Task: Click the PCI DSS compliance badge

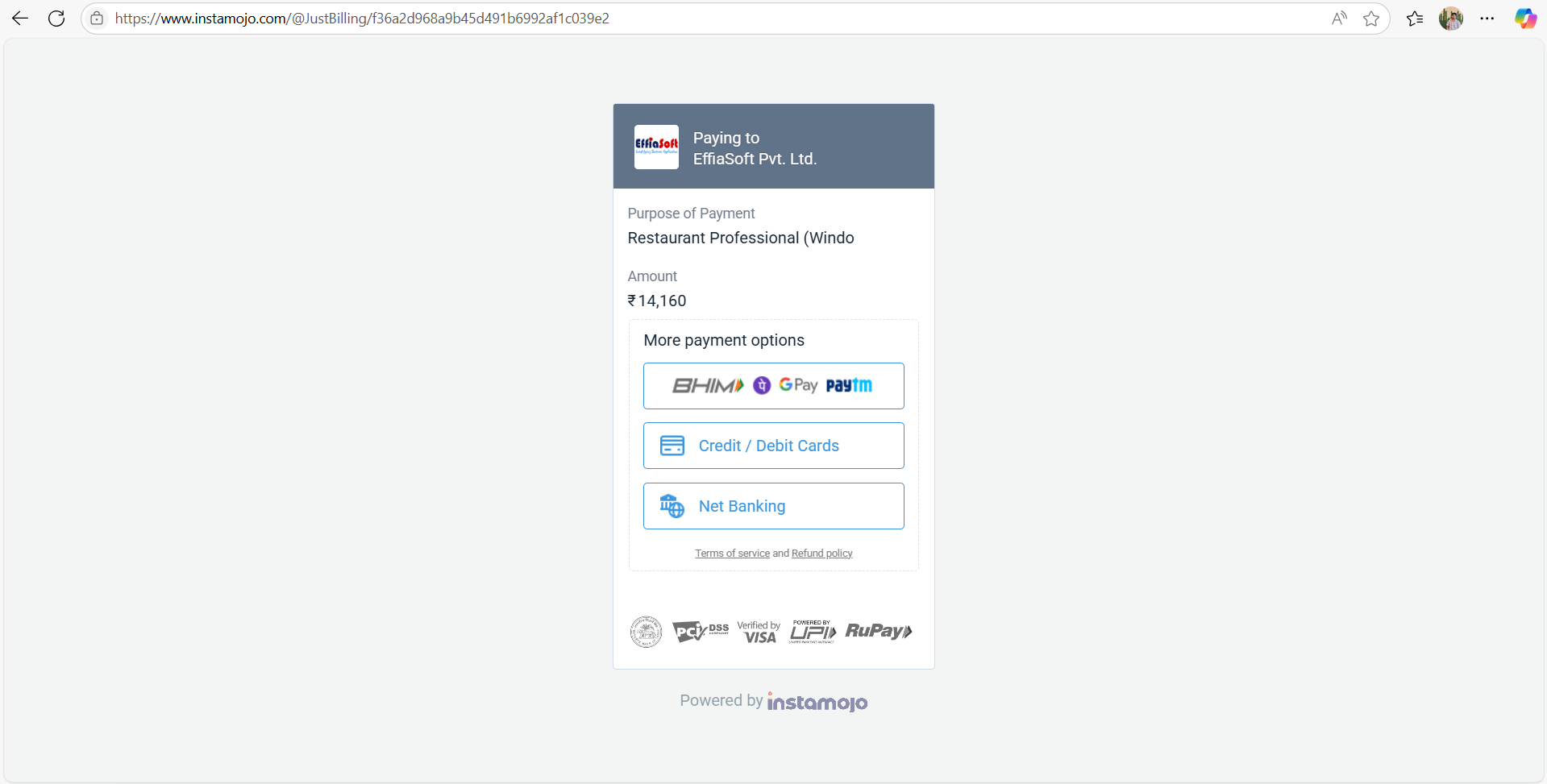Action: click(x=701, y=632)
